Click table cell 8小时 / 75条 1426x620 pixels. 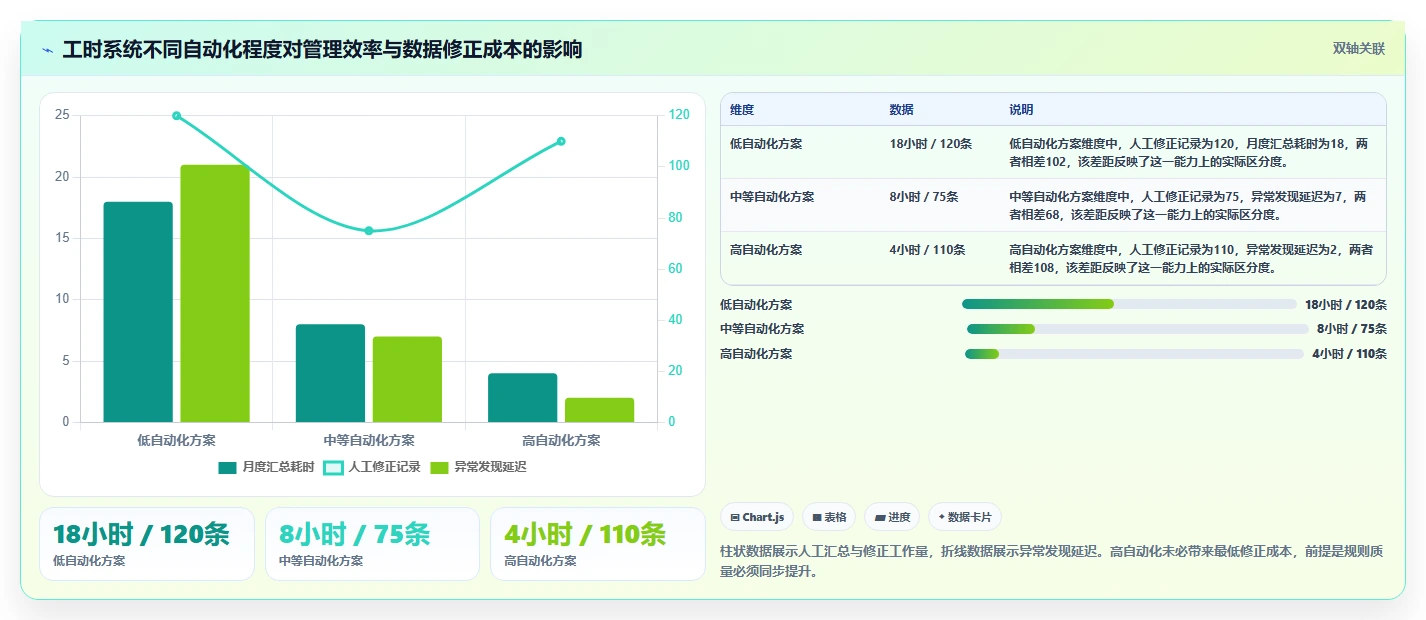(924, 197)
